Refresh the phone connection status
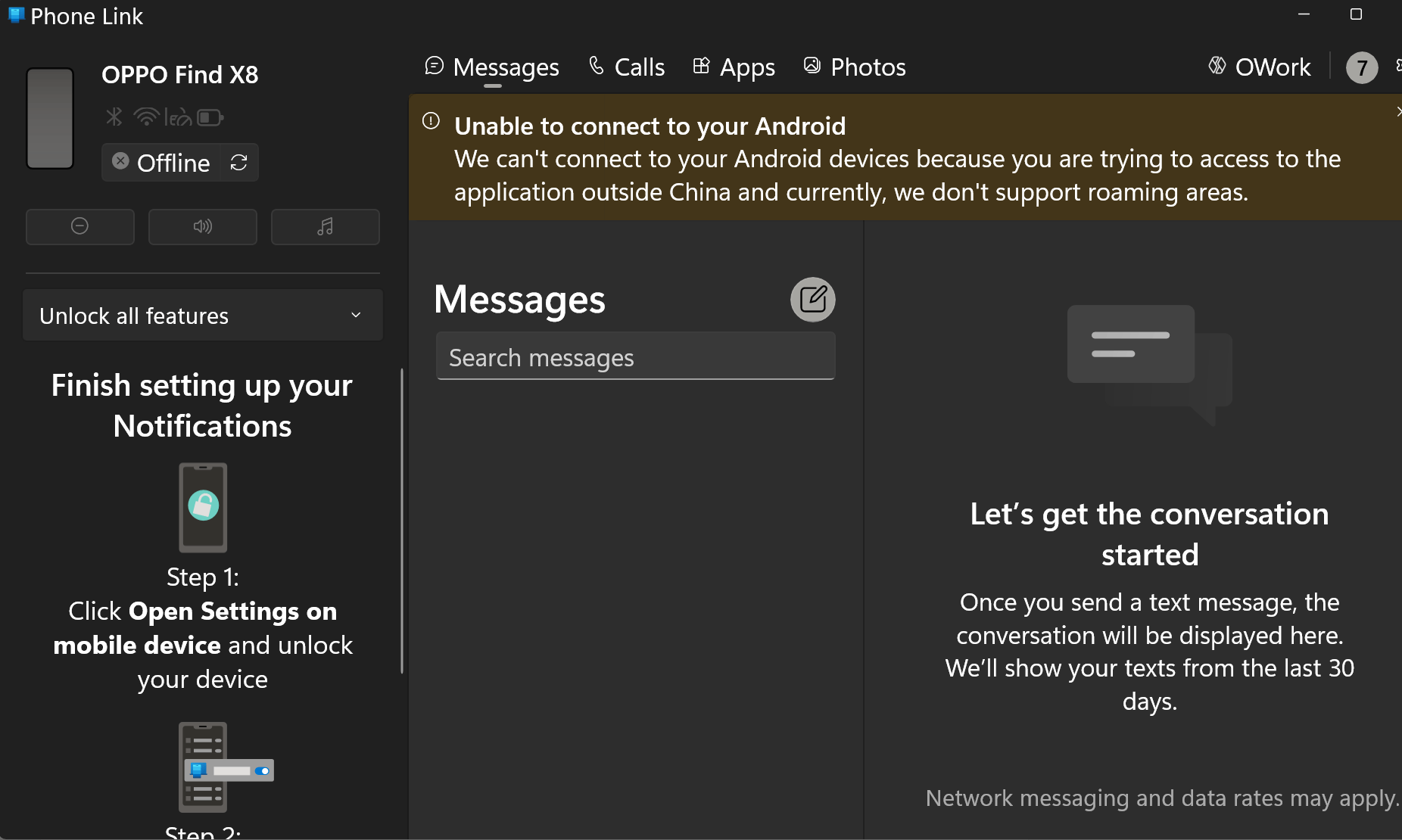Image resolution: width=1402 pixels, height=840 pixels. click(239, 163)
